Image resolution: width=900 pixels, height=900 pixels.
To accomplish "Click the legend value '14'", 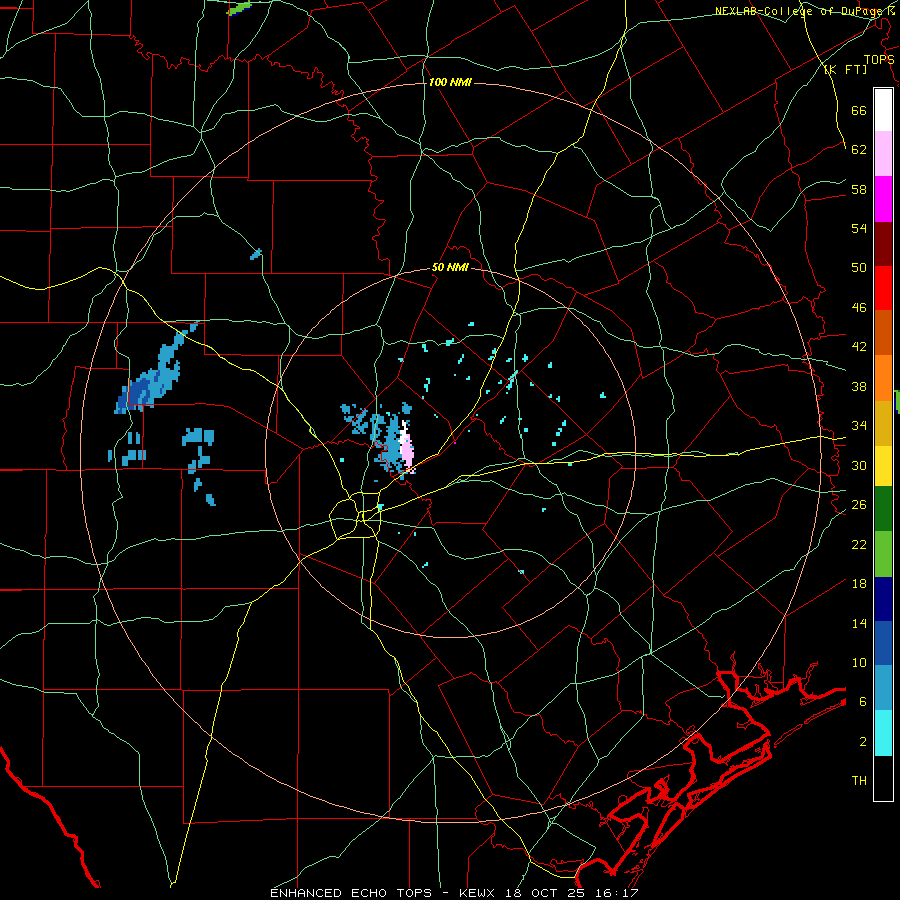I will pyautogui.click(x=859, y=623).
